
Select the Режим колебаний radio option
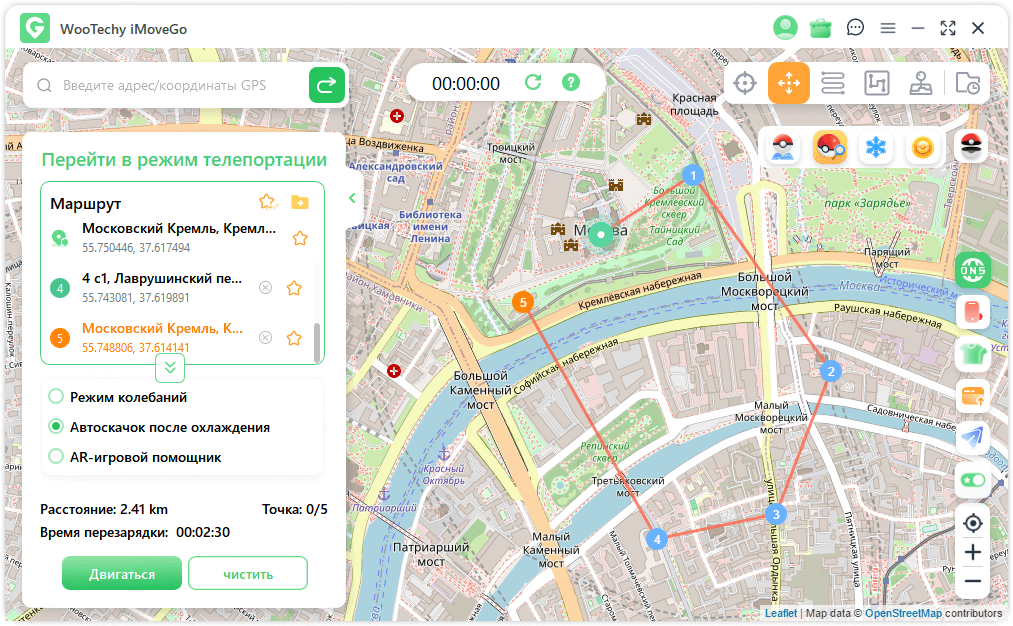[x=57, y=396]
